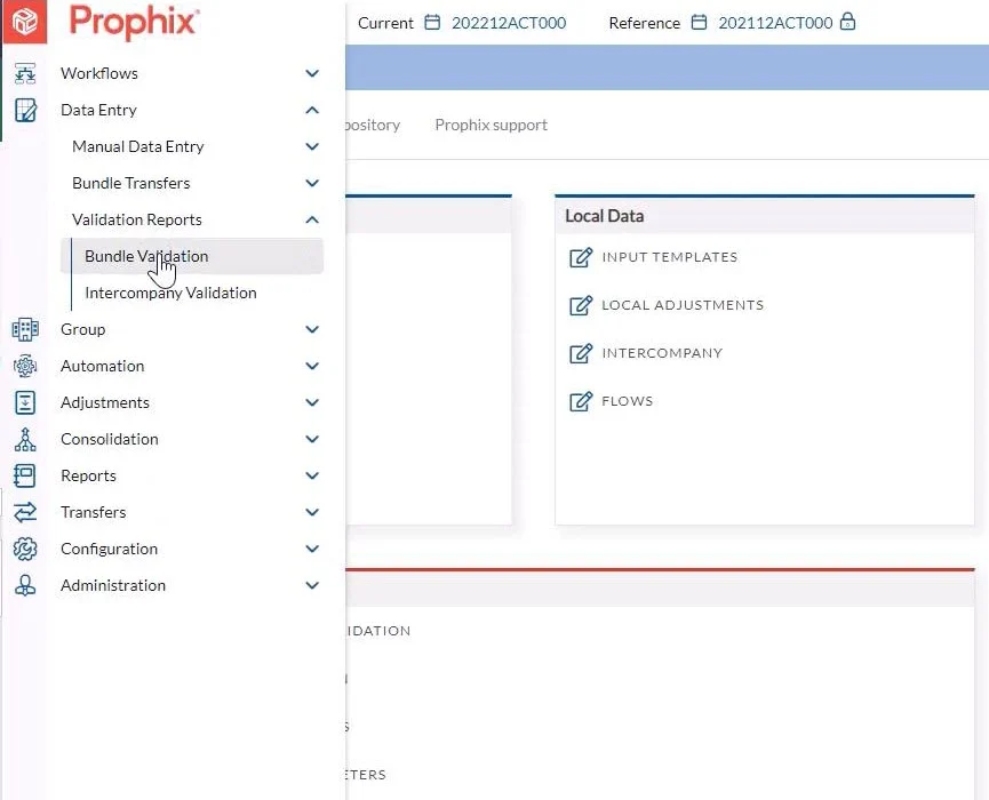This screenshot has height=800, width=989.
Task: Open Bundle Validation menu item
Action: point(192,256)
